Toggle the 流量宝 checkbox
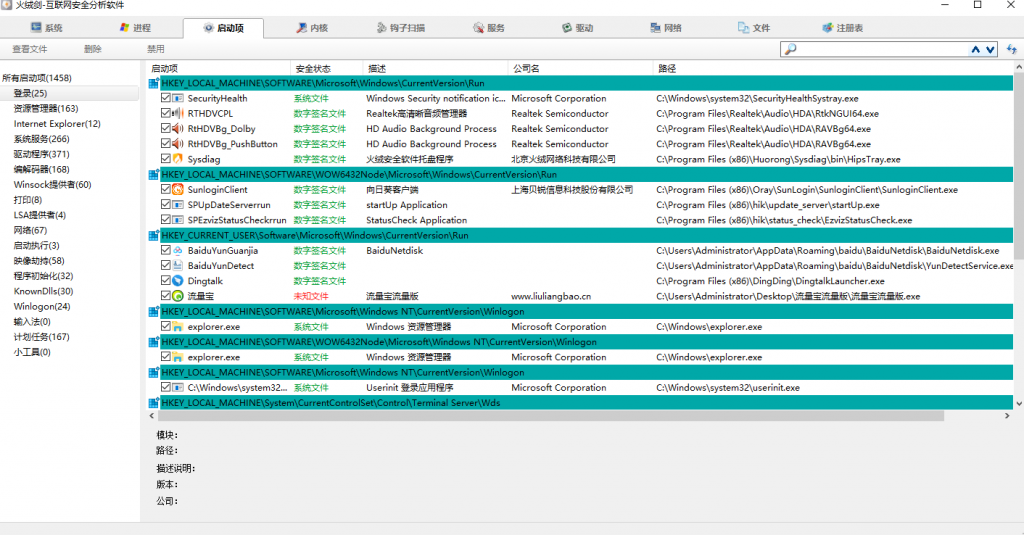Image resolution: width=1024 pixels, height=535 pixels. [166, 296]
